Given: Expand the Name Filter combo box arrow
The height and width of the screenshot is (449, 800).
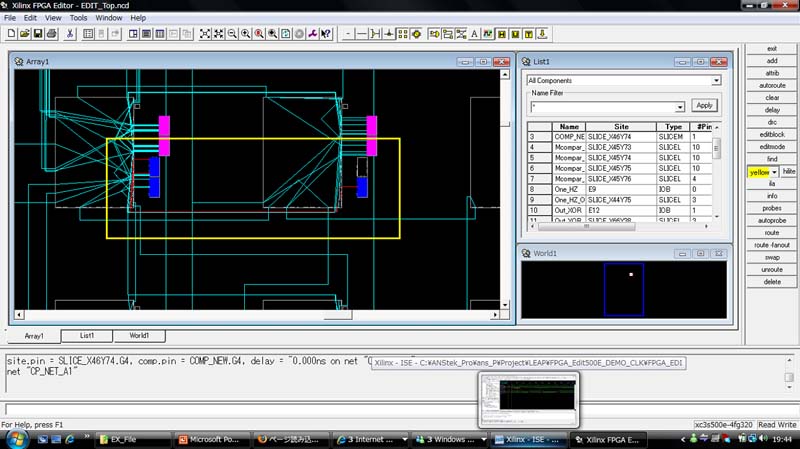Looking at the screenshot, I should [680, 107].
